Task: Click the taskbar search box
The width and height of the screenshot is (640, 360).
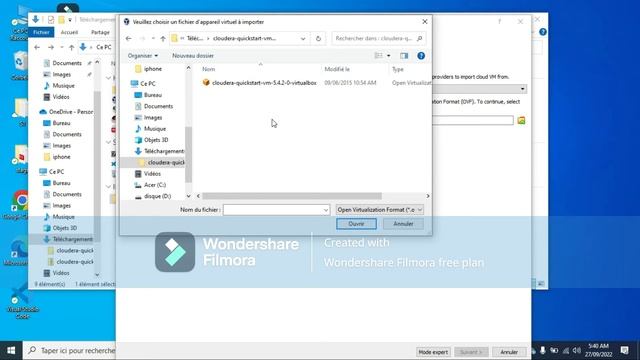Action: pos(69,351)
